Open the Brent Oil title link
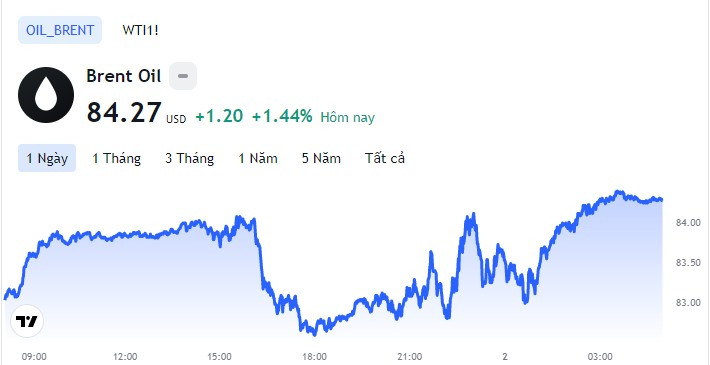Viewport: 710px width, 365px height. click(x=124, y=76)
